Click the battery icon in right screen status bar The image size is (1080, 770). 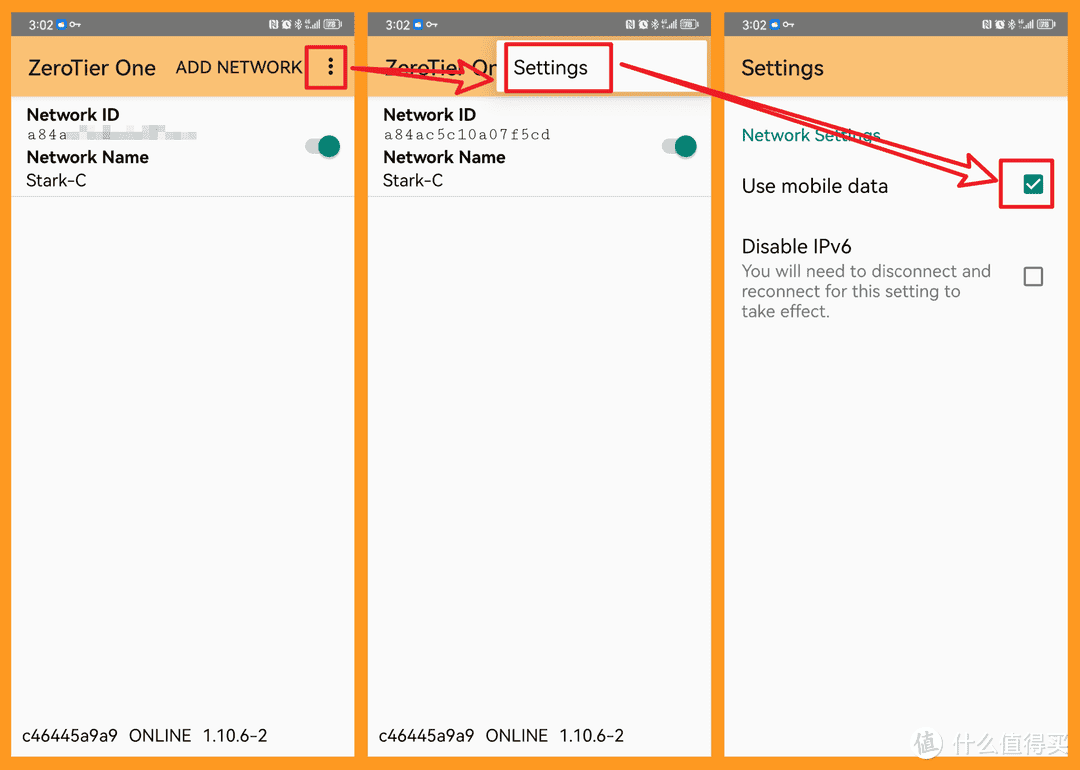coord(1046,25)
